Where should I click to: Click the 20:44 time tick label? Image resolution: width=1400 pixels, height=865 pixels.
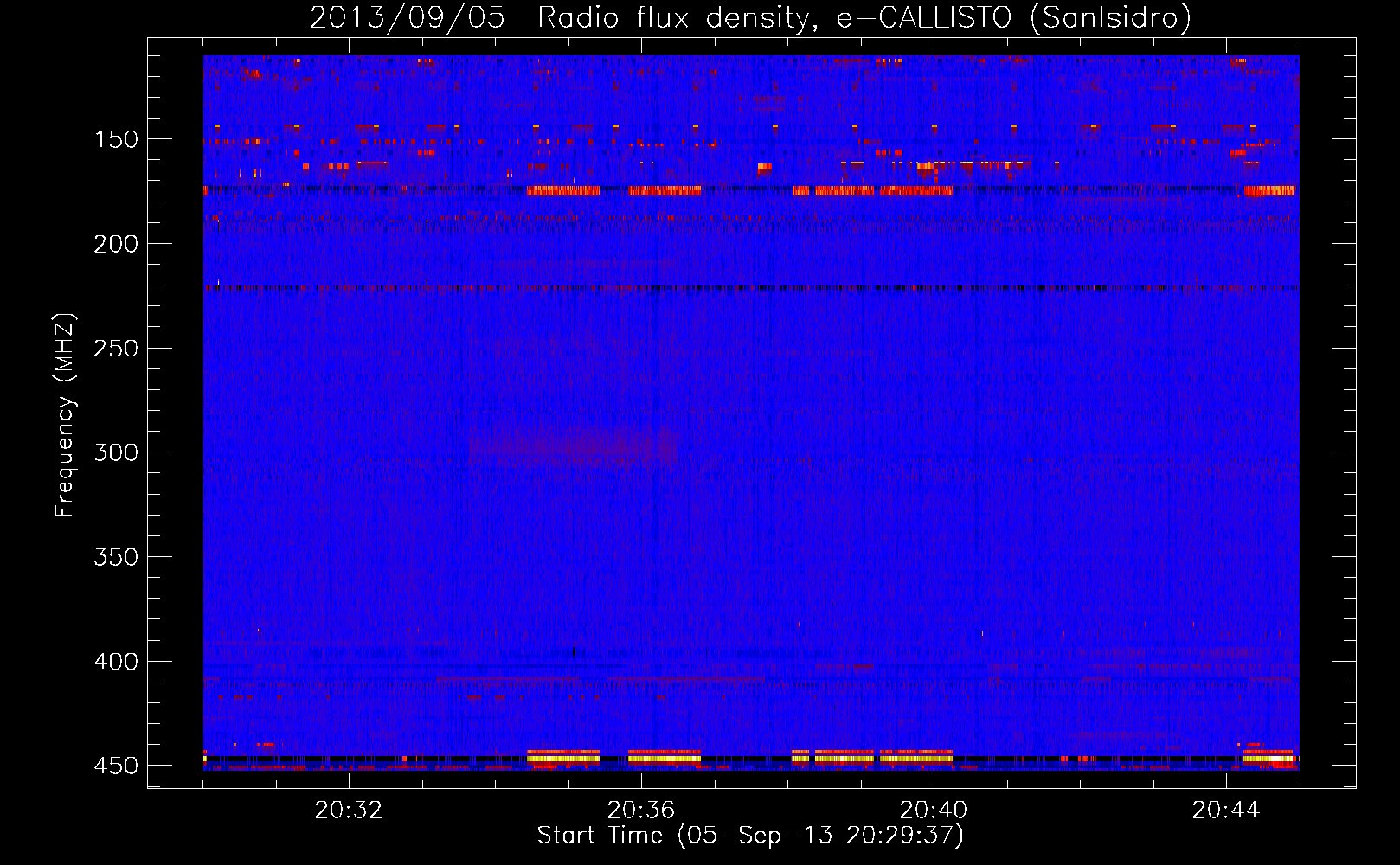click(x=1226, y=811)
